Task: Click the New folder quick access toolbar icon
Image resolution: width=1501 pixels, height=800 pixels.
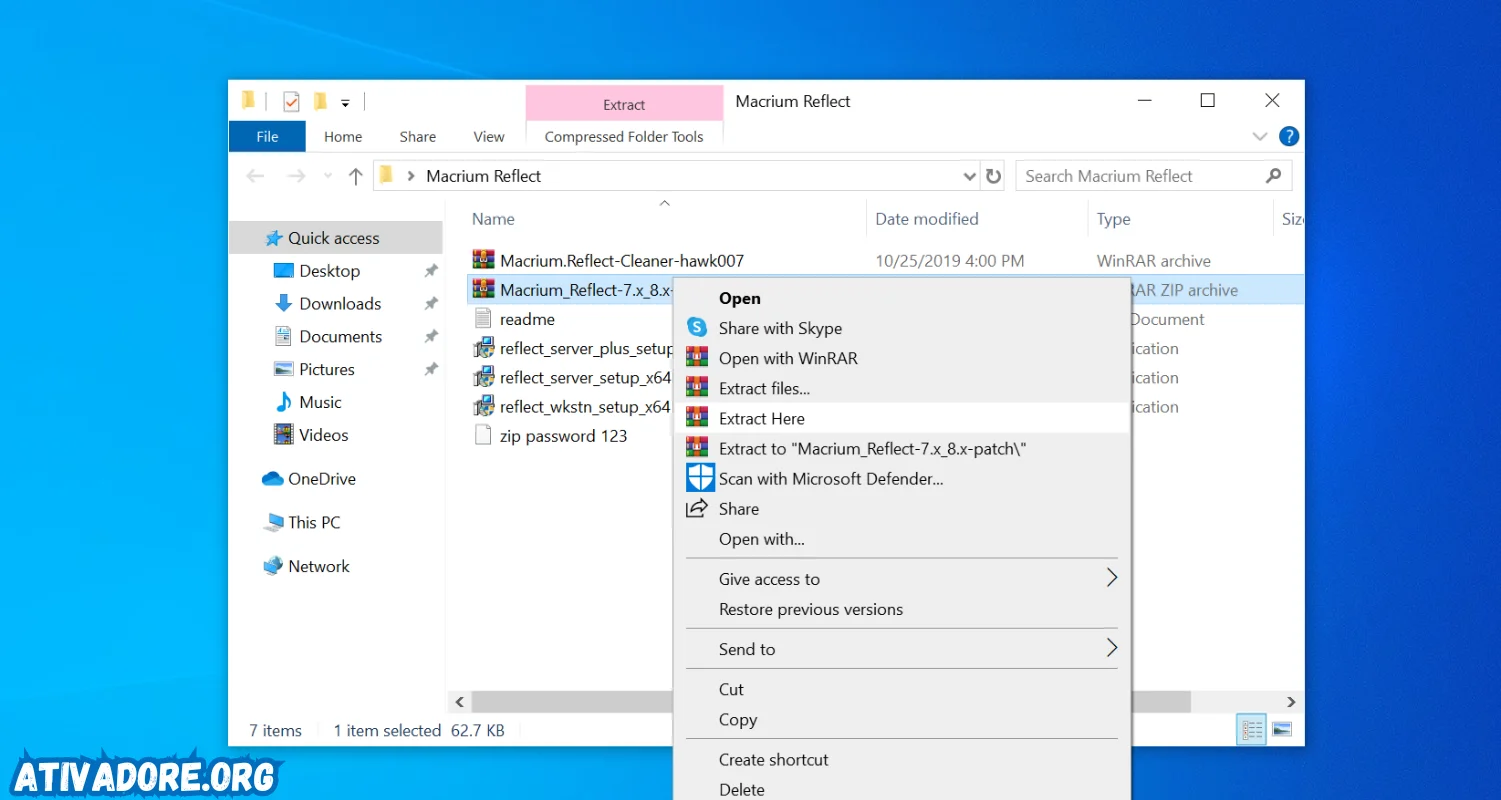Action: [320, 101]
